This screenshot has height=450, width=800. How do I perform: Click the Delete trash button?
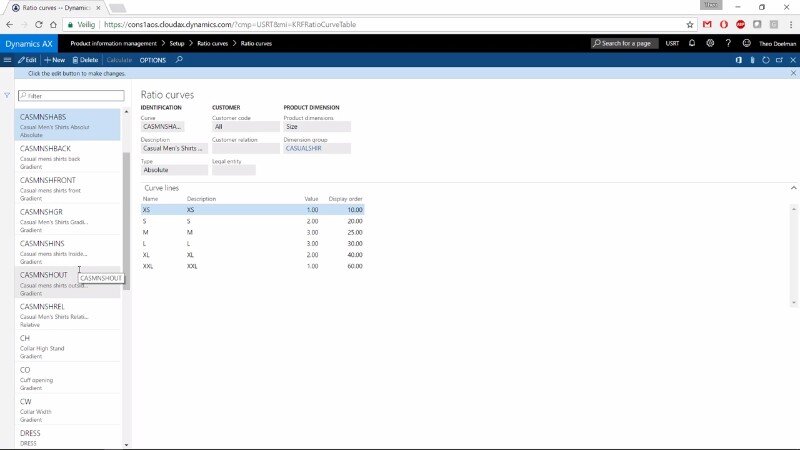pyautogui.click(x=85, y=60)
